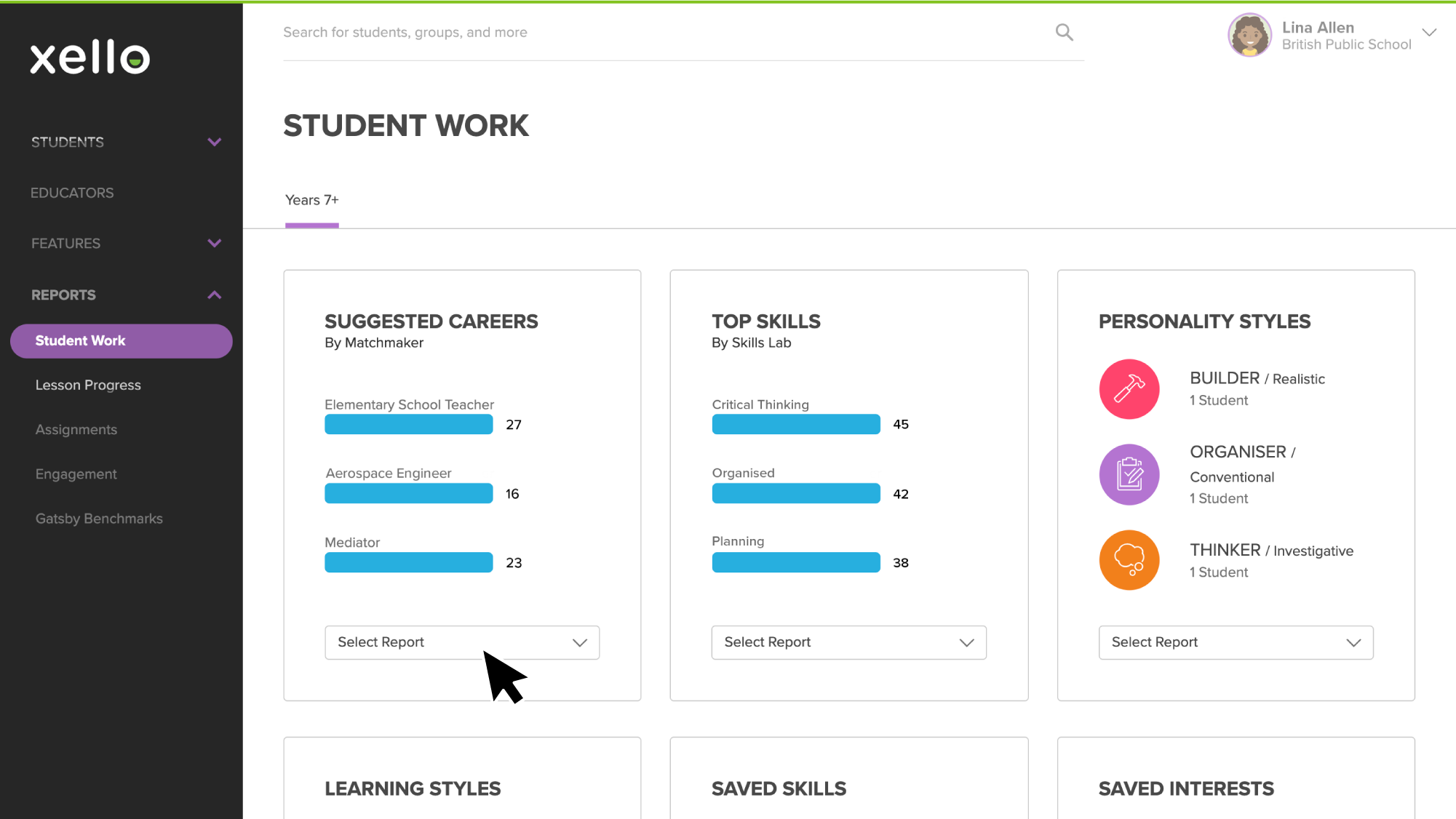Open the Educators menu item

[72, 192]
